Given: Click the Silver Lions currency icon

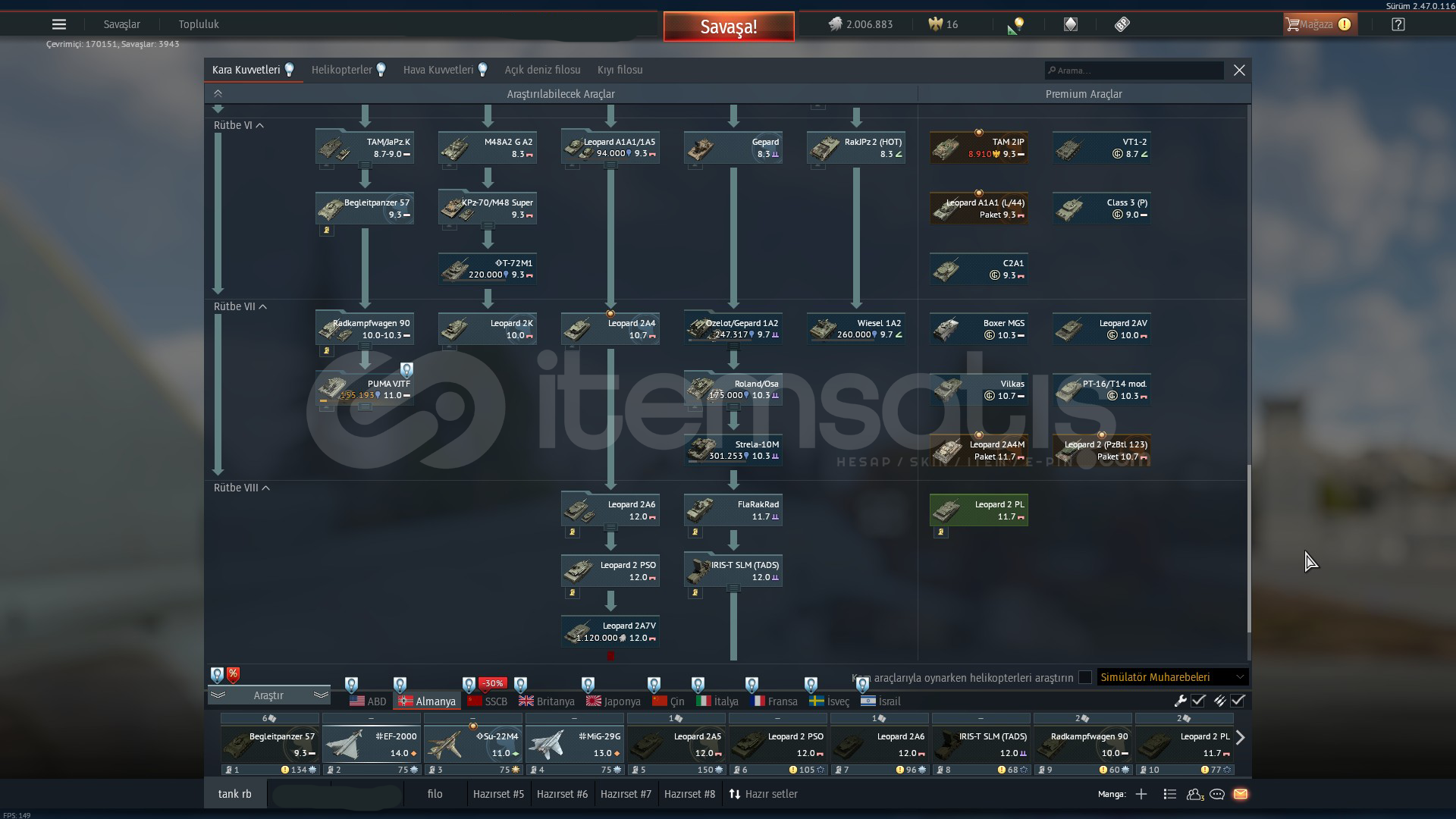Looking at the screenshot, I should pos(835,24).
